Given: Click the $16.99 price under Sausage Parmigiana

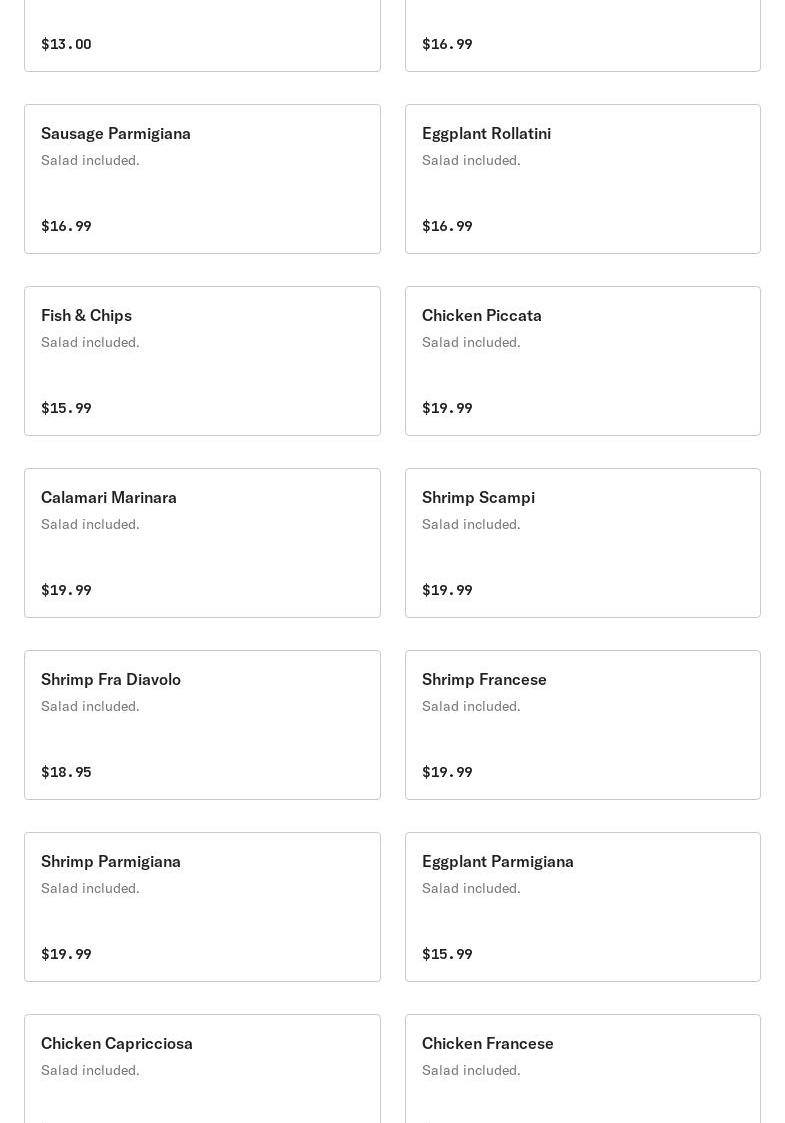Looking at the screenshot, I should [66, 226].
